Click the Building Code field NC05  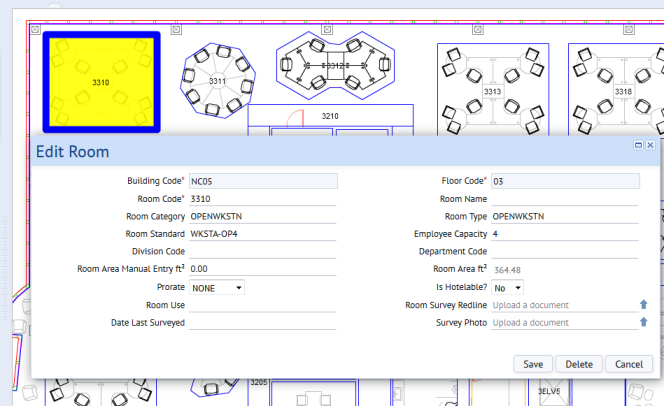tap(263, 181)
